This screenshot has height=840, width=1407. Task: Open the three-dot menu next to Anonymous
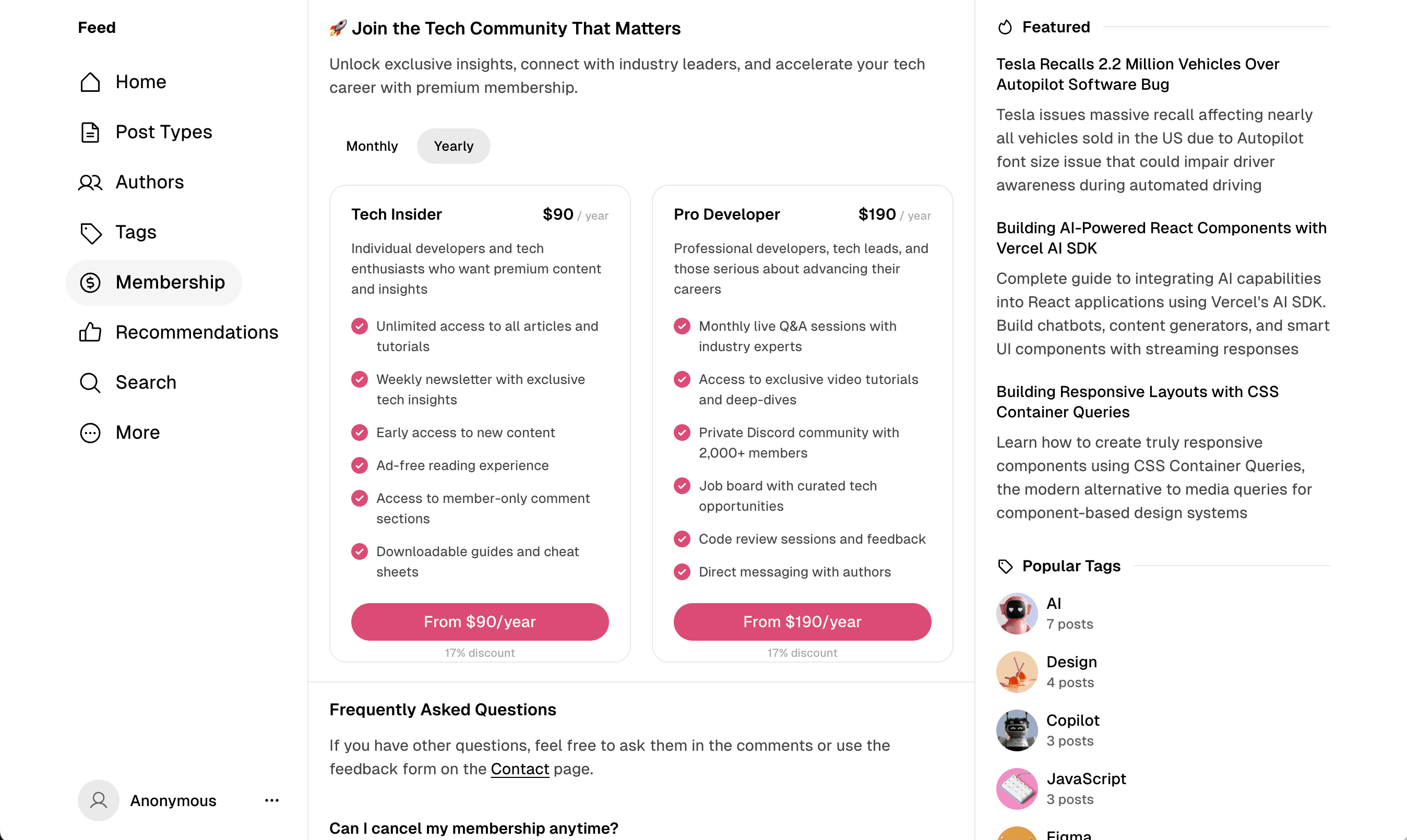[x=272, y=800]
